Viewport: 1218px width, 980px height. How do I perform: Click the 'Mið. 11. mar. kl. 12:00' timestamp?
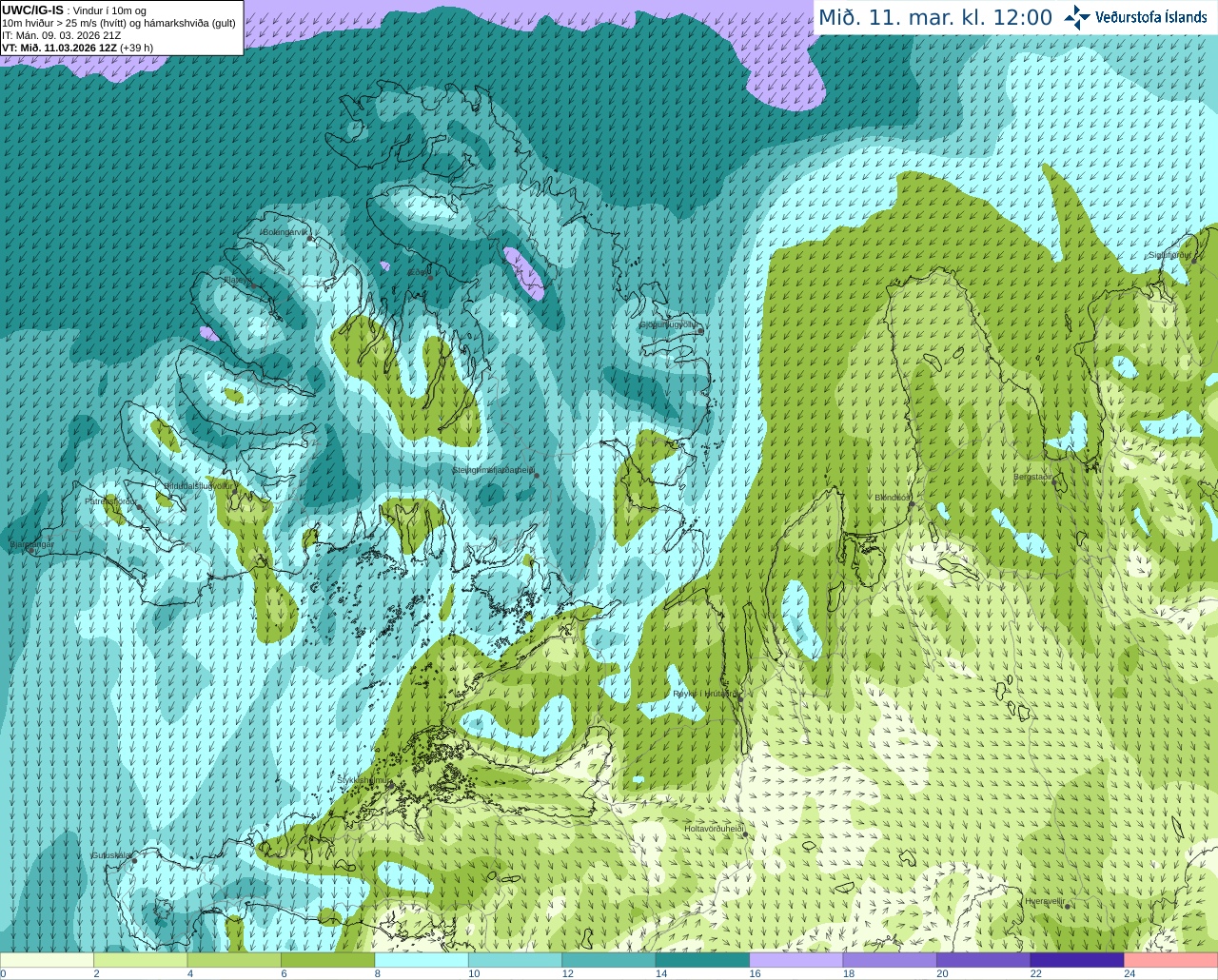coord(935,18)
